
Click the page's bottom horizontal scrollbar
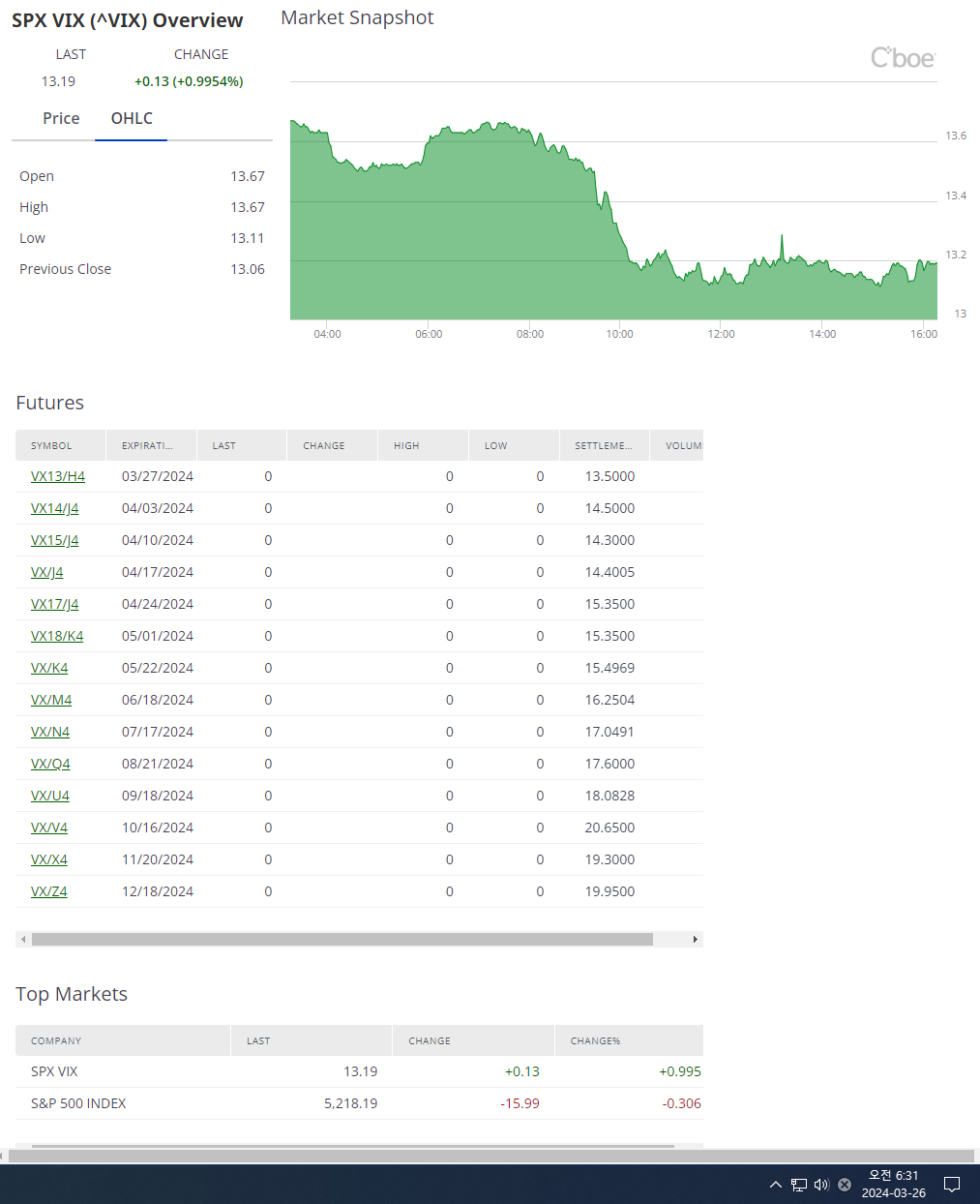(490, 1156)
